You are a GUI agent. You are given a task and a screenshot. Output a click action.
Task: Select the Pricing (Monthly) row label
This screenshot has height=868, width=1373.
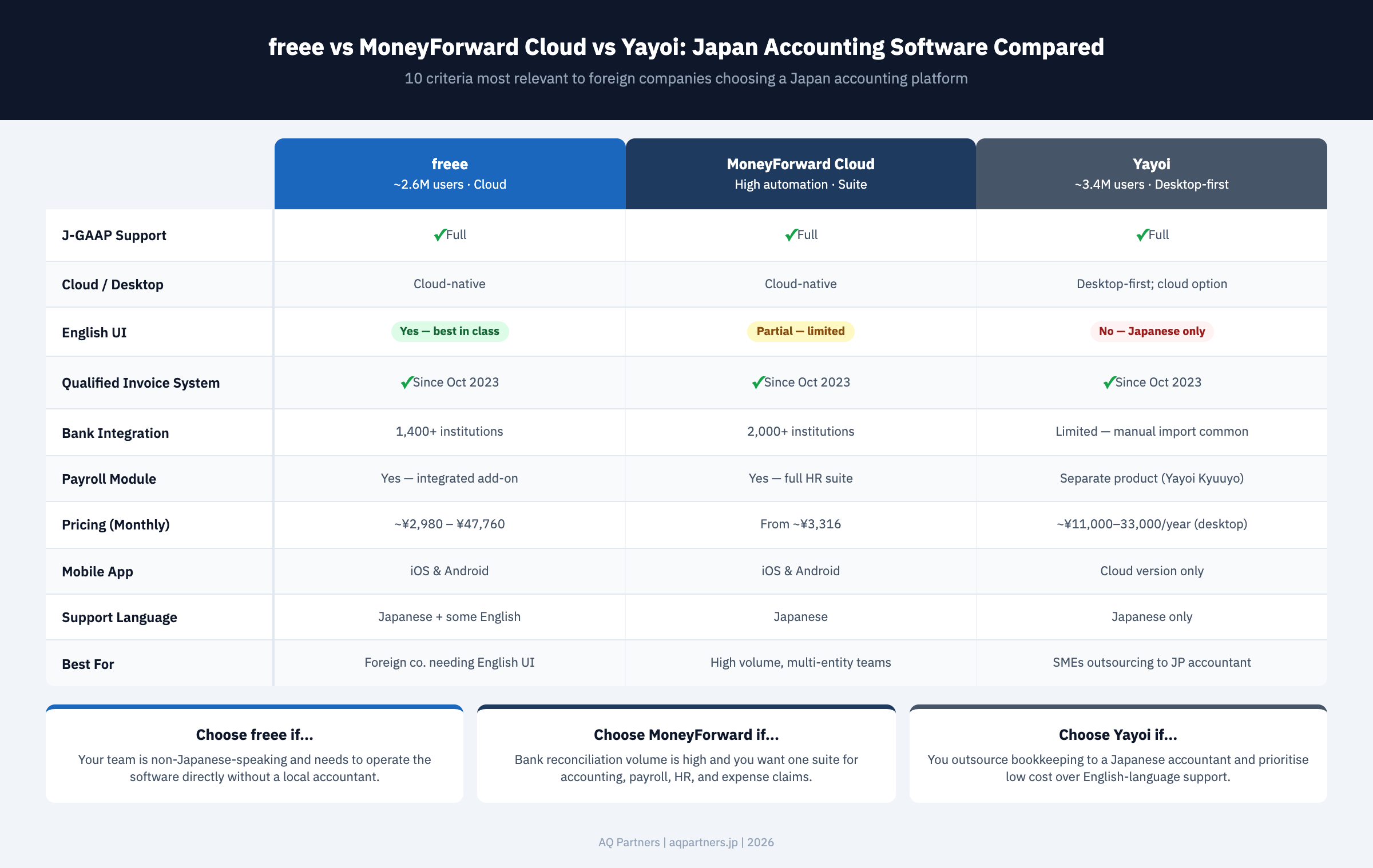pyautogui.click(x=116, y=524)
